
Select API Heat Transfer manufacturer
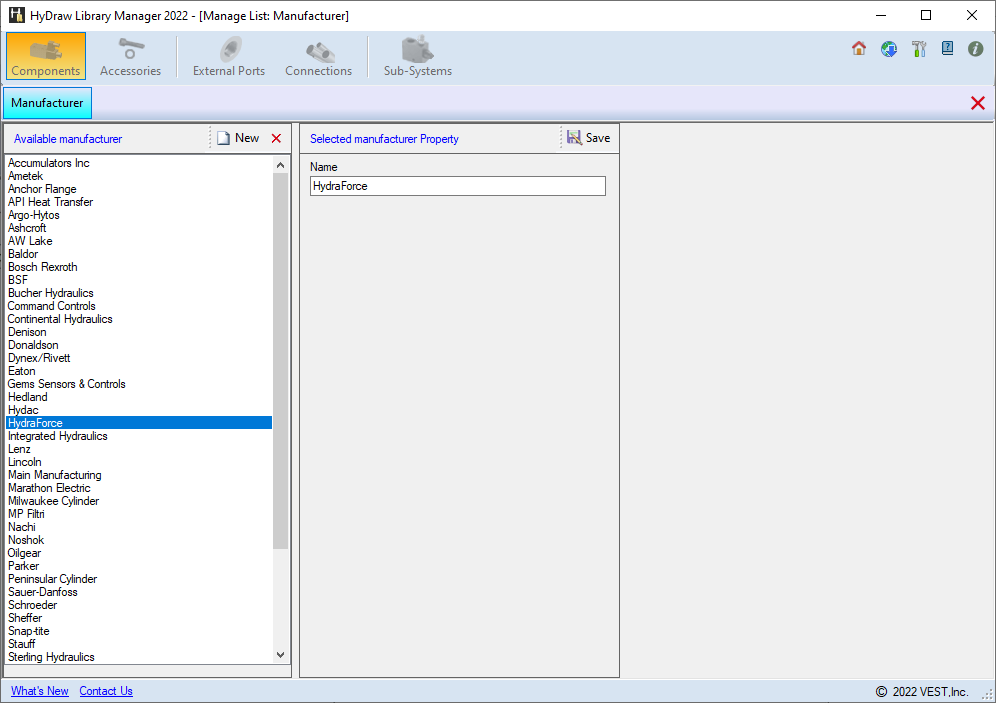(x=139, y=202)
